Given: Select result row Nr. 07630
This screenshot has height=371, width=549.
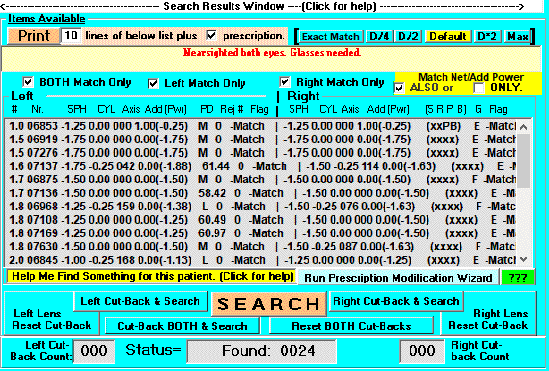Looking at the screenshot, I should [x=261, y=247].
